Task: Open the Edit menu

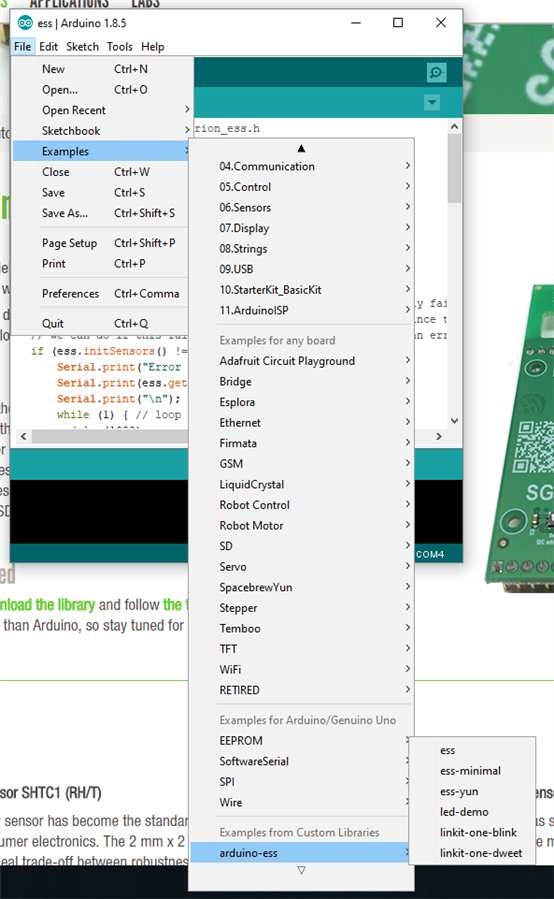Action: pos(48,46)
